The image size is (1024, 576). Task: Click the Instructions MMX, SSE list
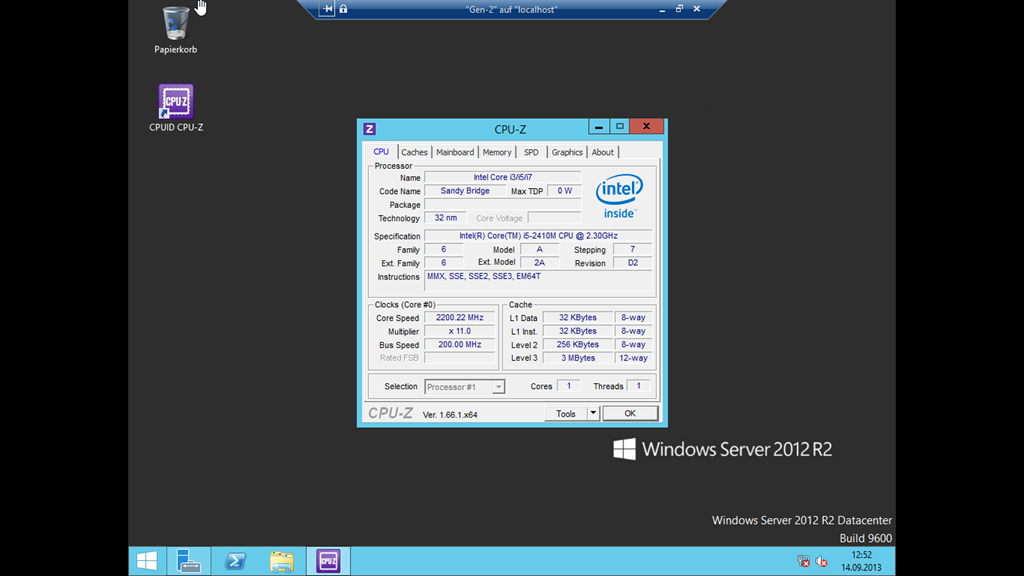pyautogui.click(x=538, y=281)
